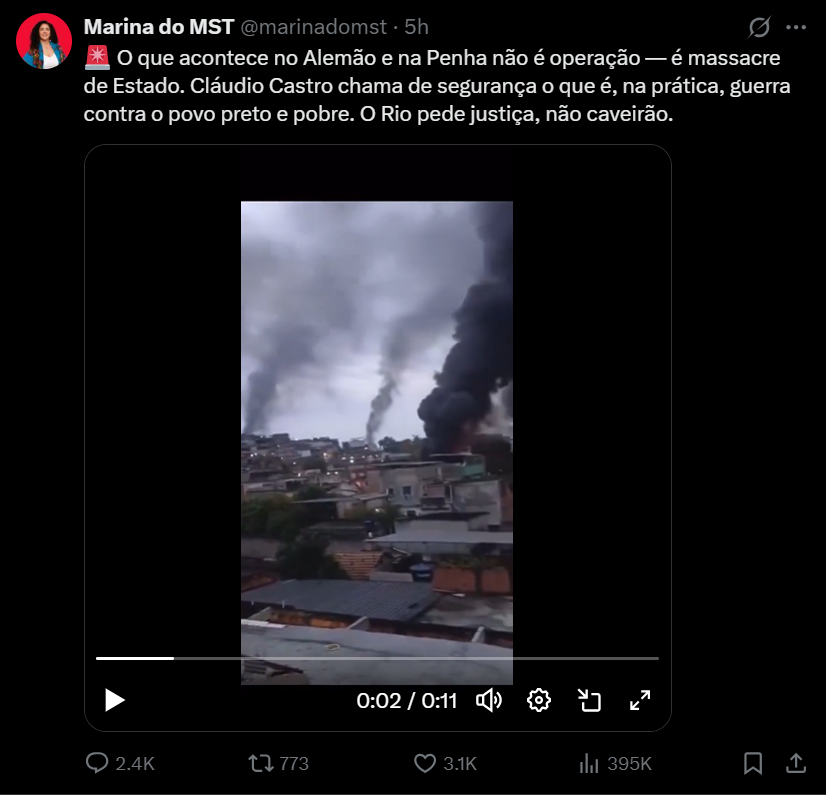
Task: Click the tweet text about Alemão e Penha
Action: click(x=437, y=86)
